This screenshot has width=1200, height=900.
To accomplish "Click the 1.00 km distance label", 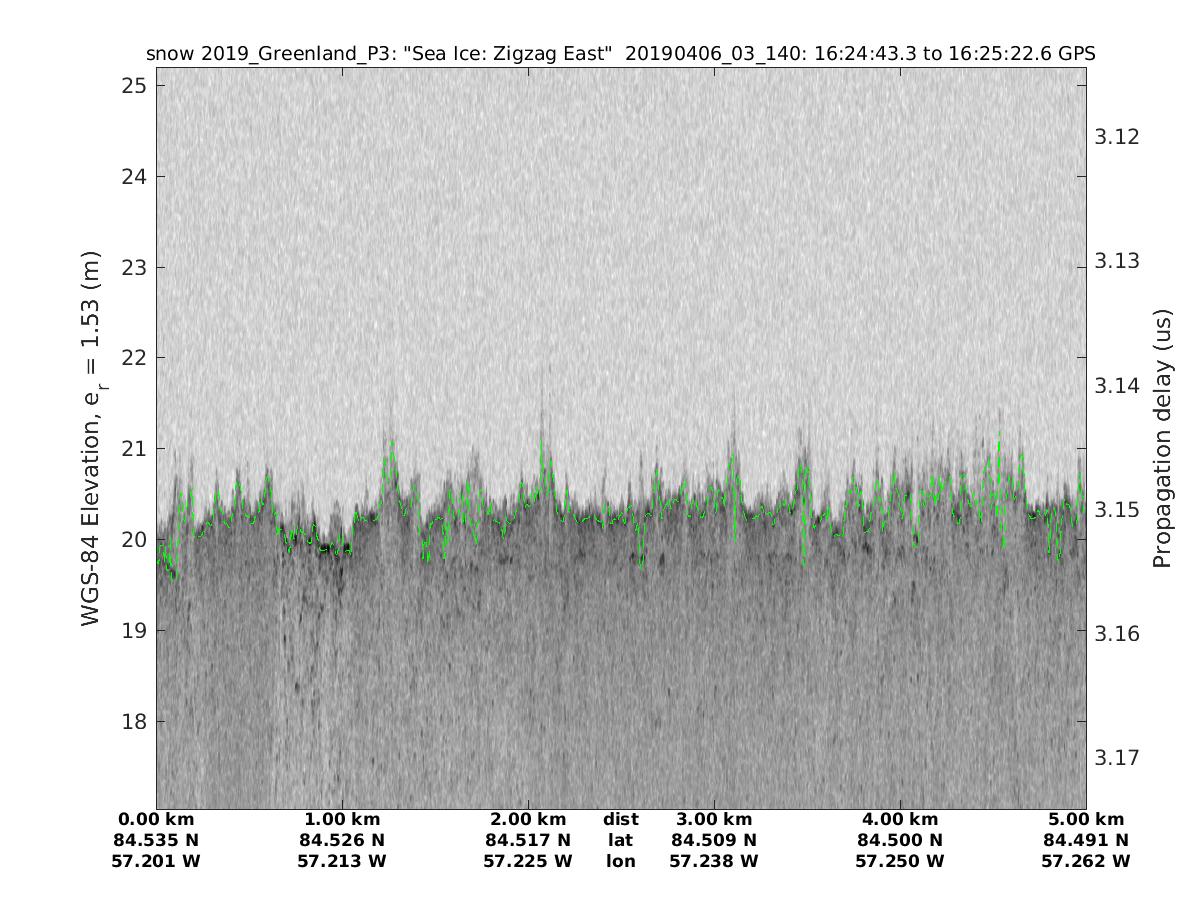I will pos(342,819).
